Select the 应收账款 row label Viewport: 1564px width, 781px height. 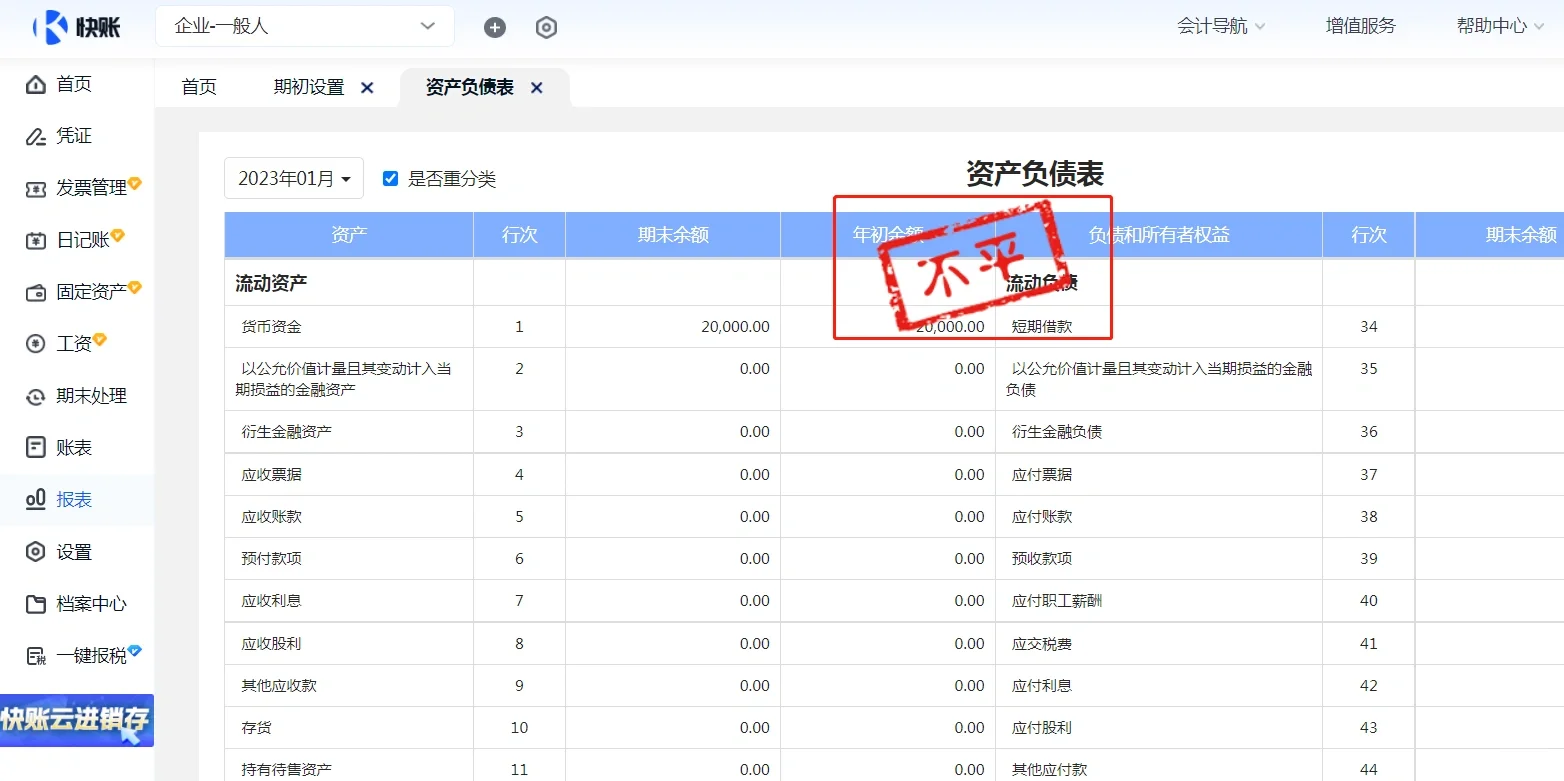(271, 517)
